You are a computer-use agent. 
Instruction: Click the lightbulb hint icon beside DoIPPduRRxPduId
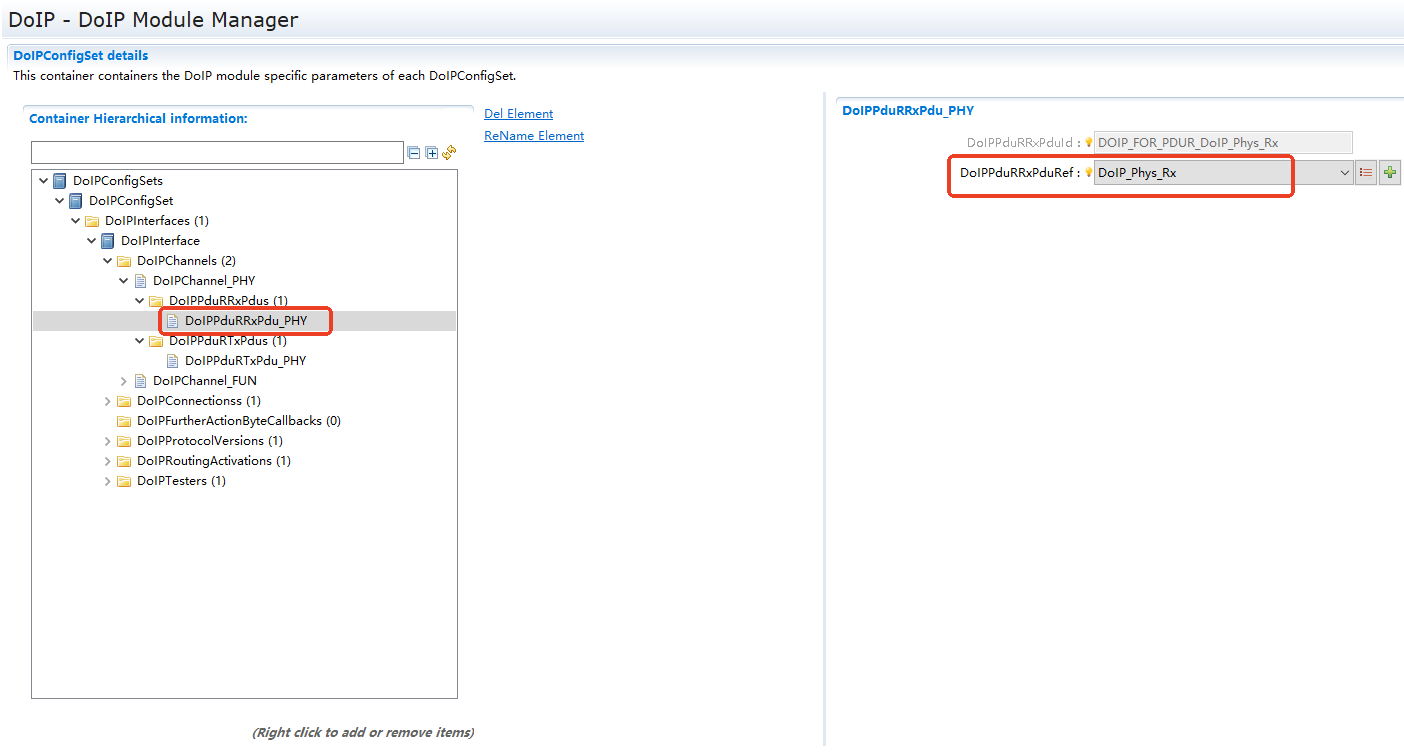(1089, 143)
